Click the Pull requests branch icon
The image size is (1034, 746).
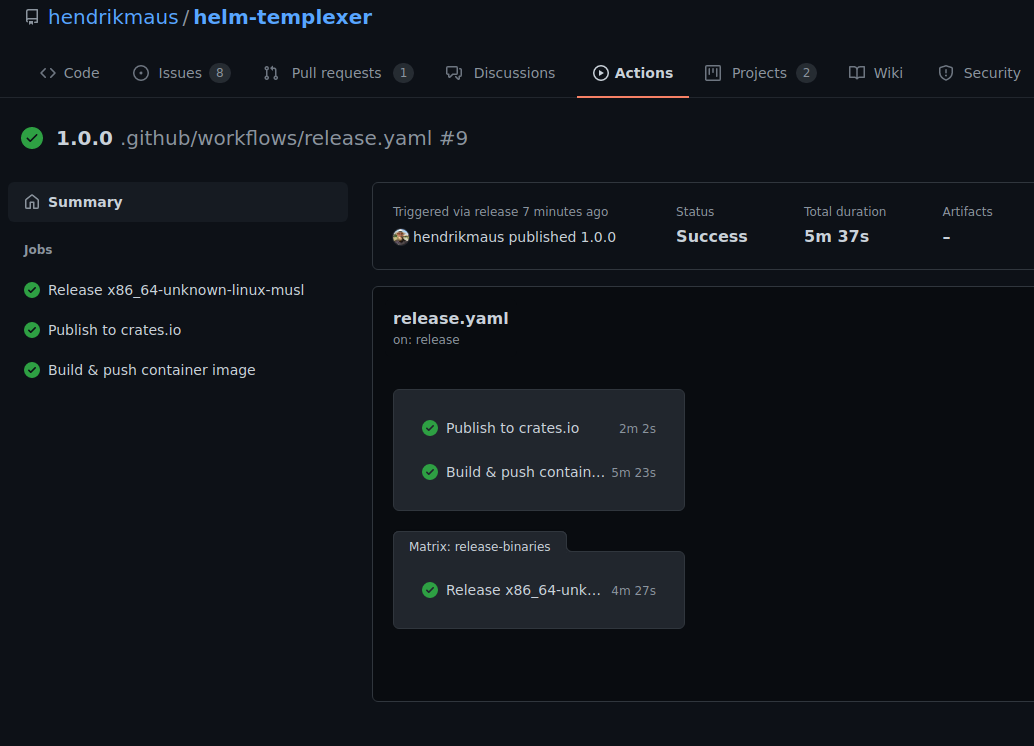(271, 73)
